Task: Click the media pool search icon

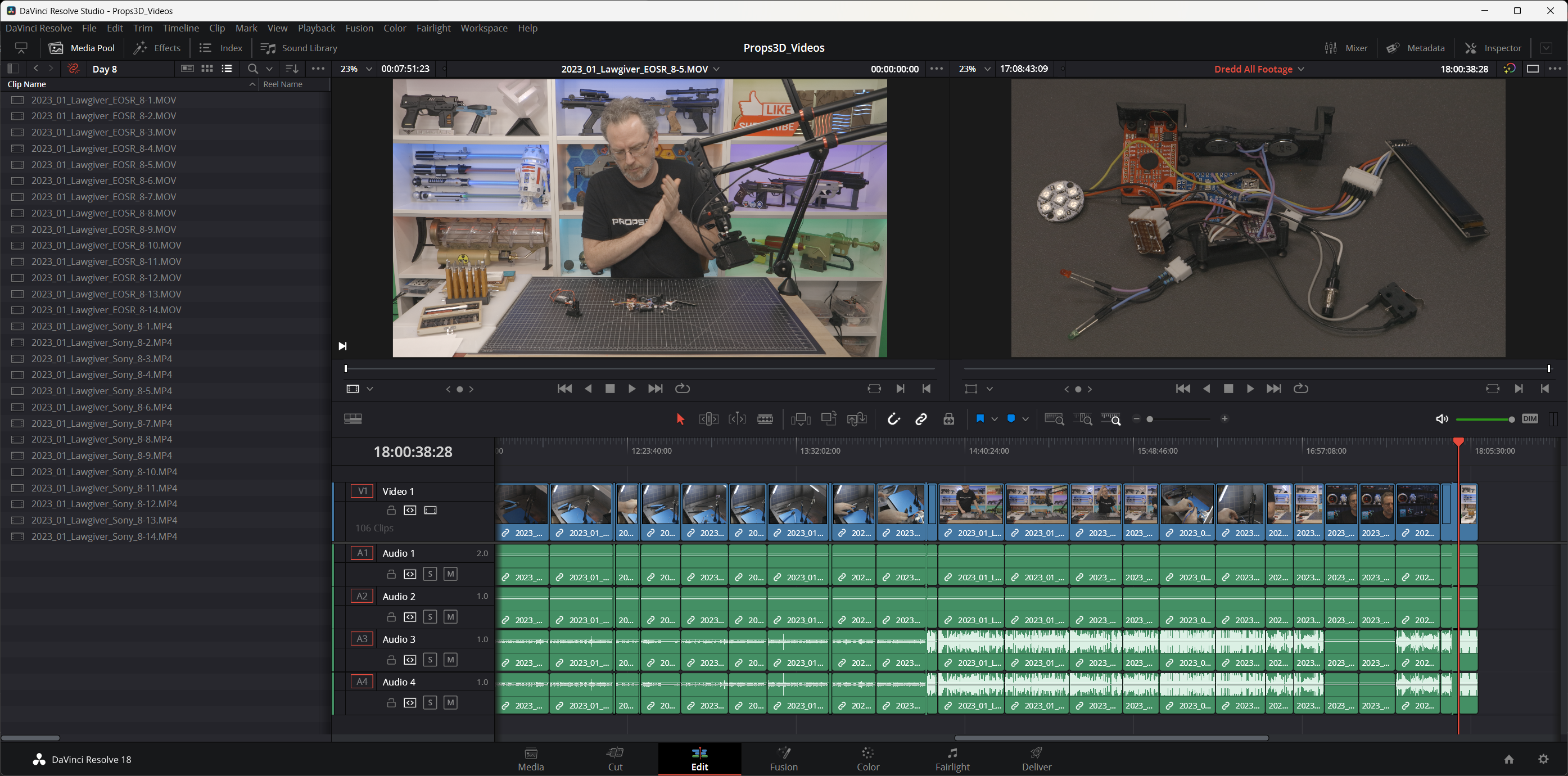Action: (x=252, y=69)
